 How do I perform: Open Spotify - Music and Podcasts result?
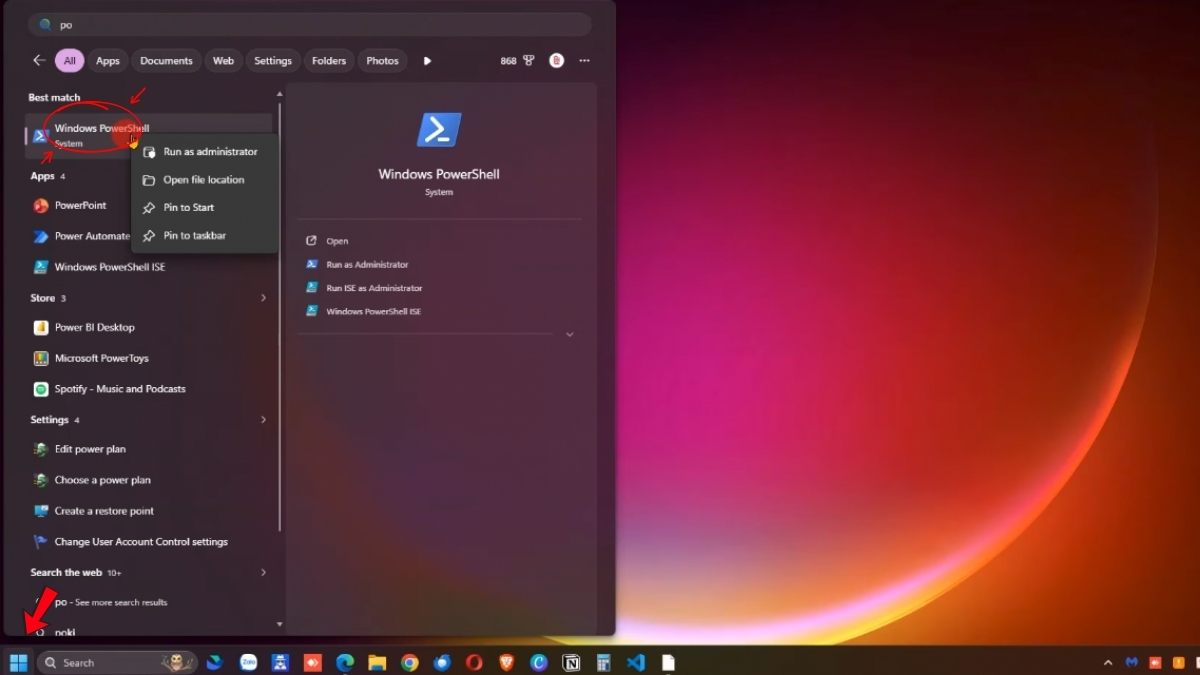(150, 389)
